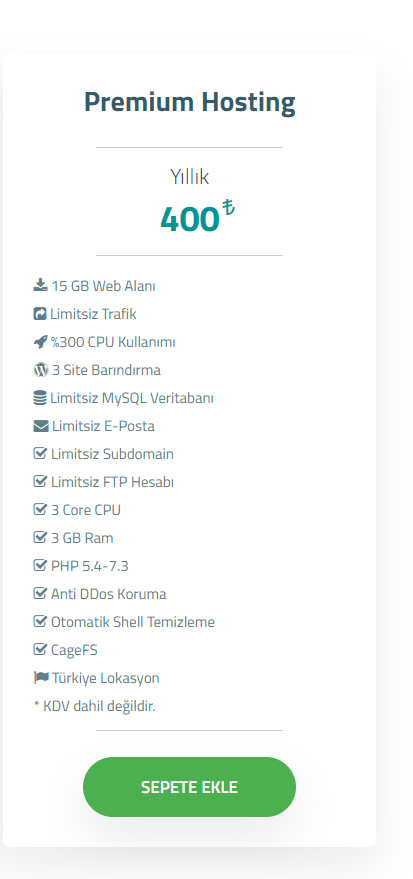Click the checkmark beside CageFS
Image resolution: width=413 pixels, height=879 pixels.
(x=40, y=650)
